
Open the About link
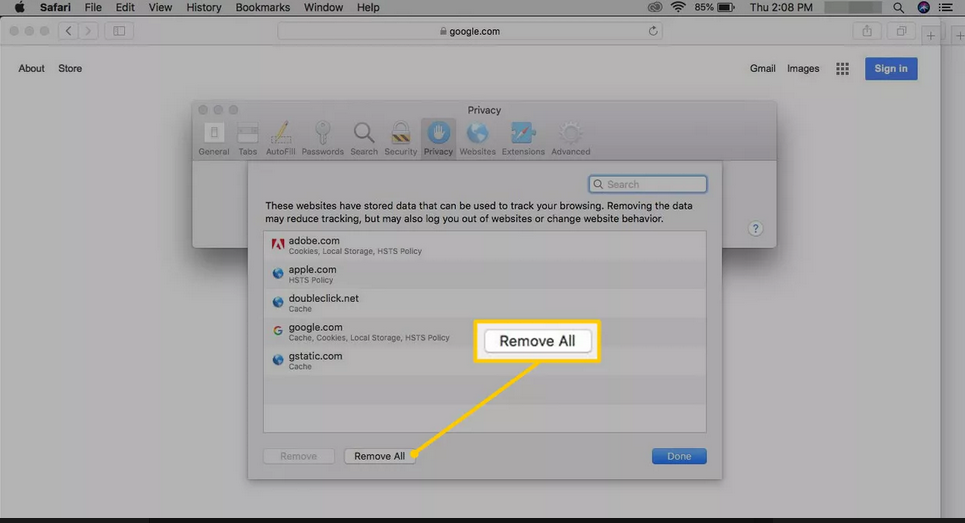click(x=31, y=68)
